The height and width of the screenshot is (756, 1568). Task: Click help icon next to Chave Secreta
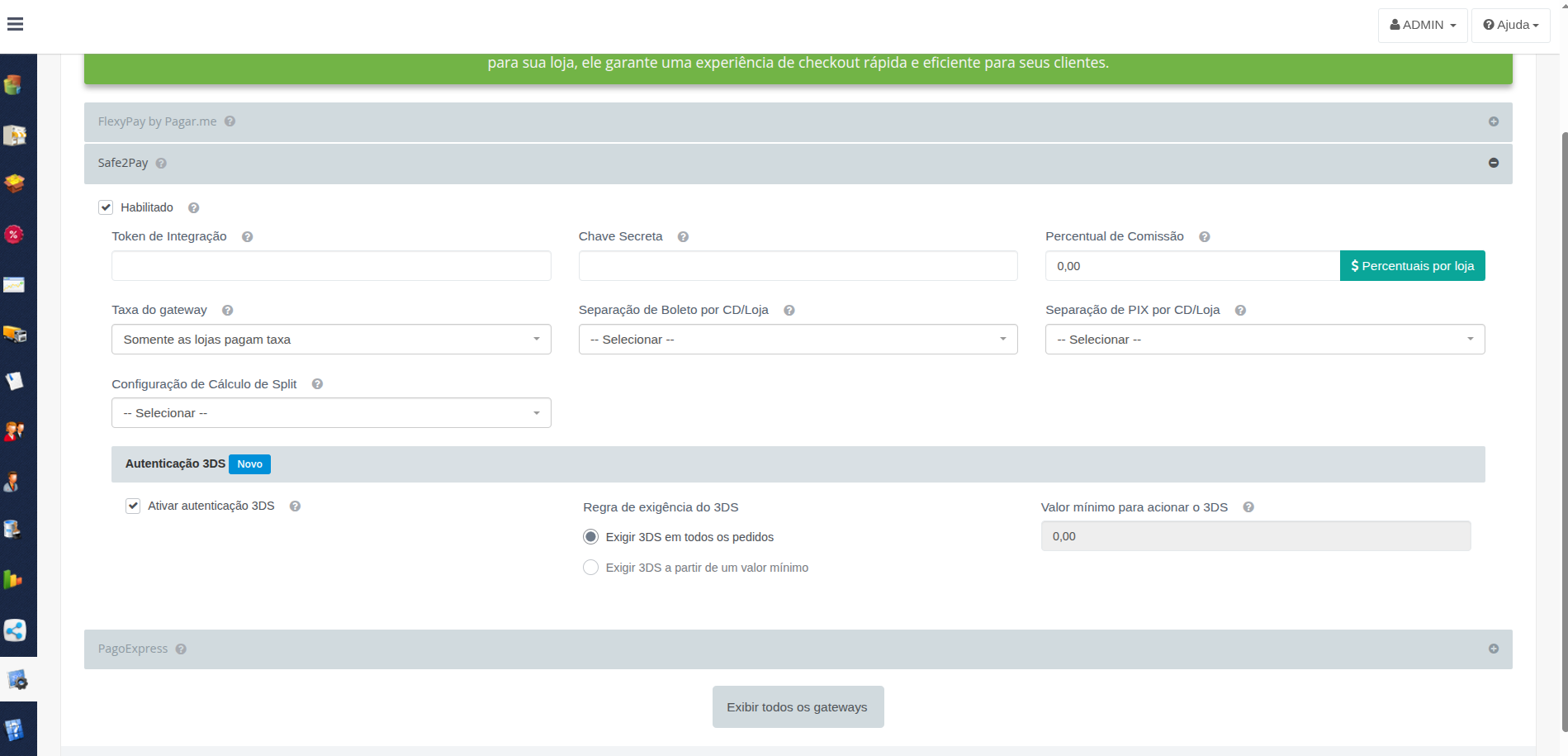click(683, 237)
